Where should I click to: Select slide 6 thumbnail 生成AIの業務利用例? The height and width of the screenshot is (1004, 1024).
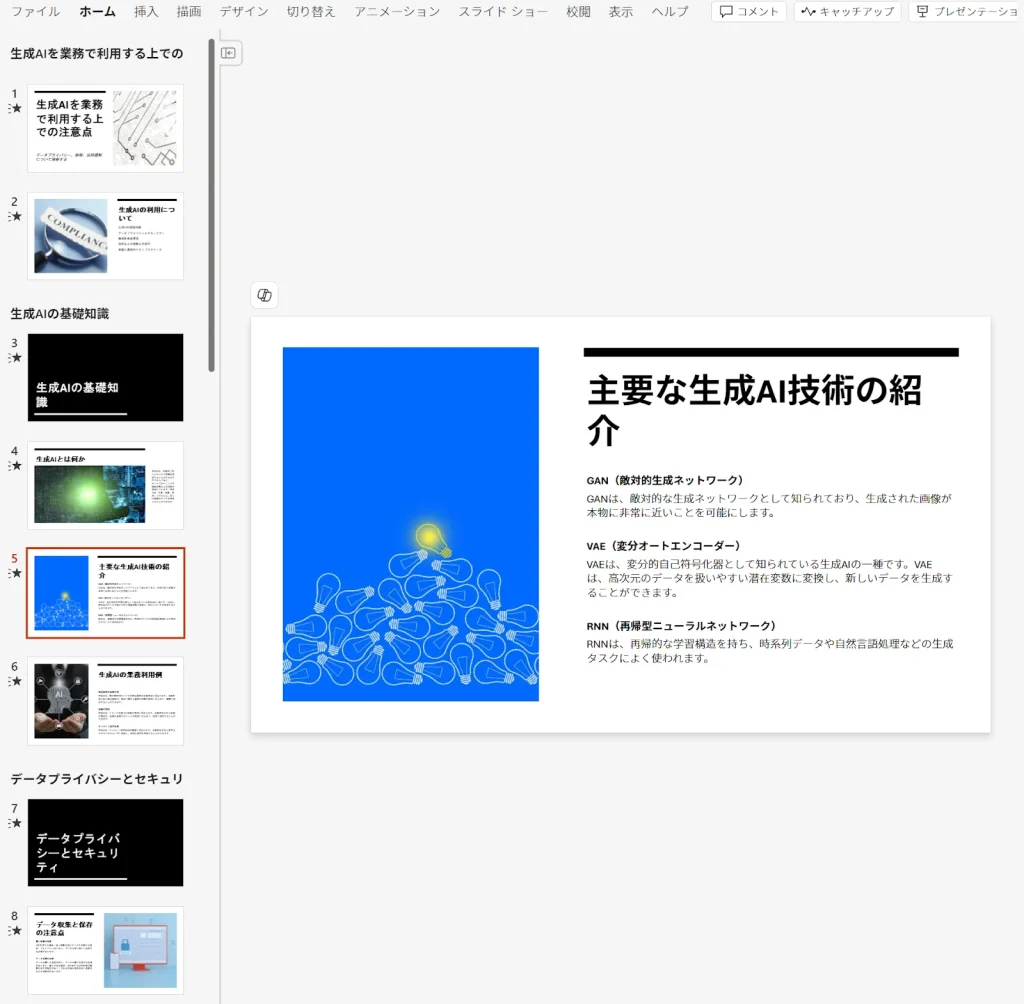coord(105,700)
